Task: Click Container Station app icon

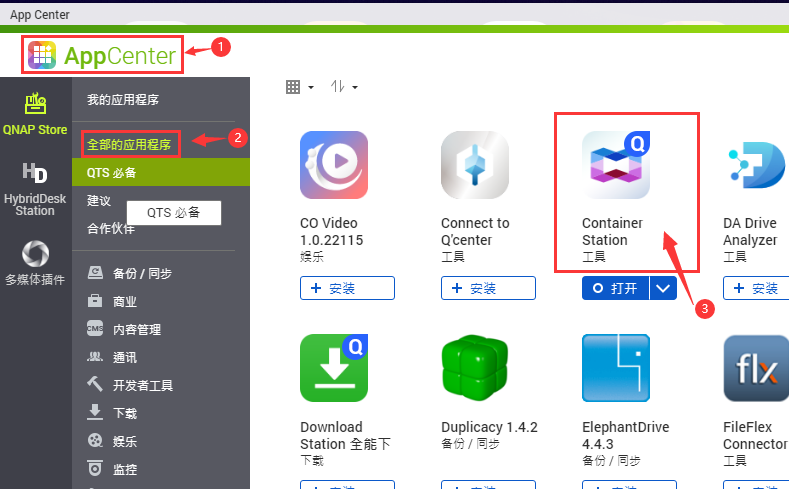Action: (x=616, y=165)
